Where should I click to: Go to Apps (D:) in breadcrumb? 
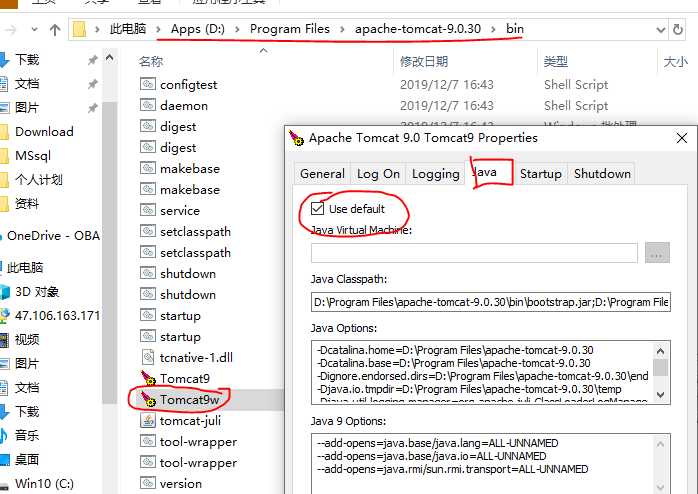point(198,29)
